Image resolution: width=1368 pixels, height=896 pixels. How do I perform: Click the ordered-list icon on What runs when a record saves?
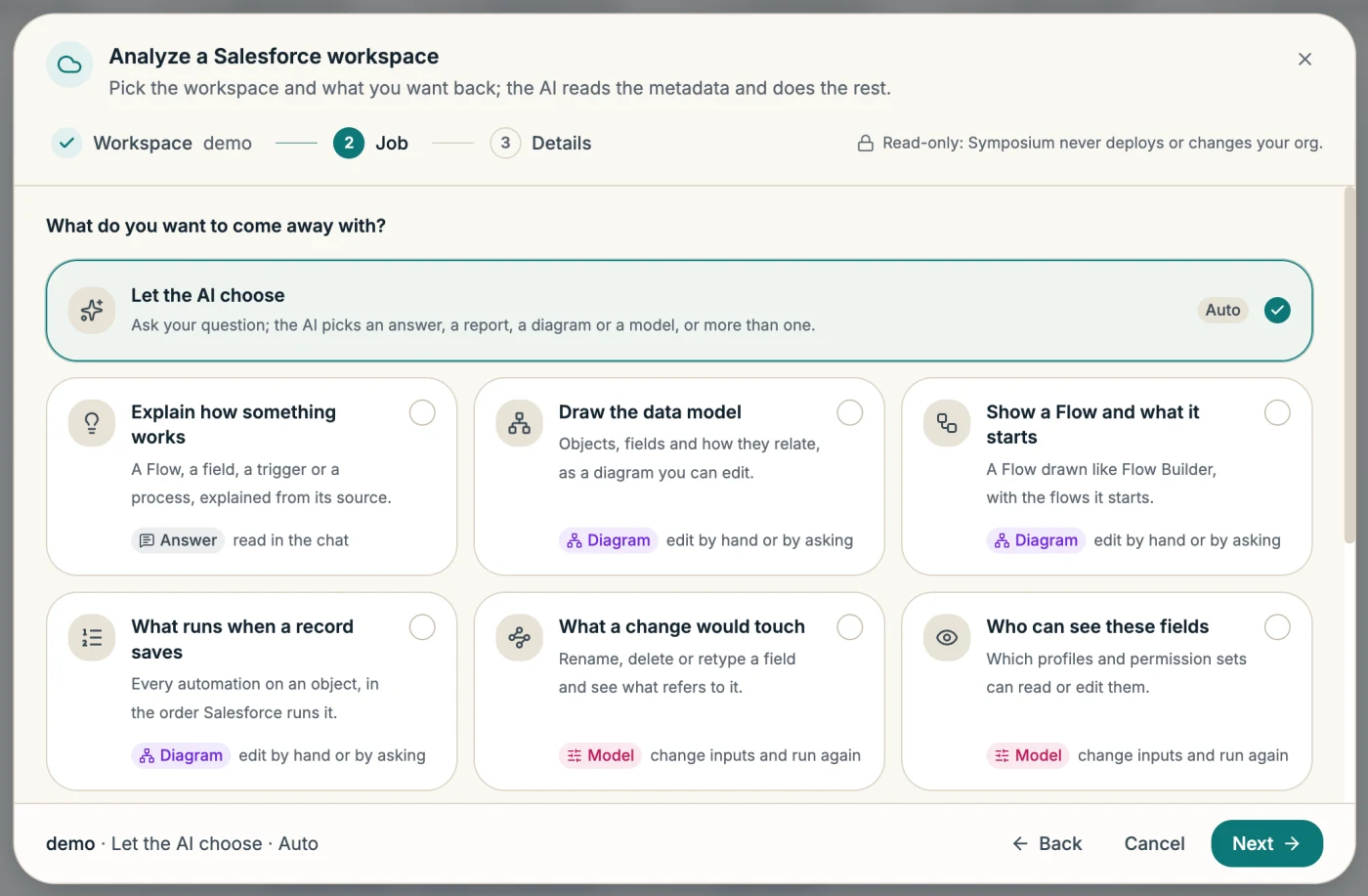(x=92, y=638)
